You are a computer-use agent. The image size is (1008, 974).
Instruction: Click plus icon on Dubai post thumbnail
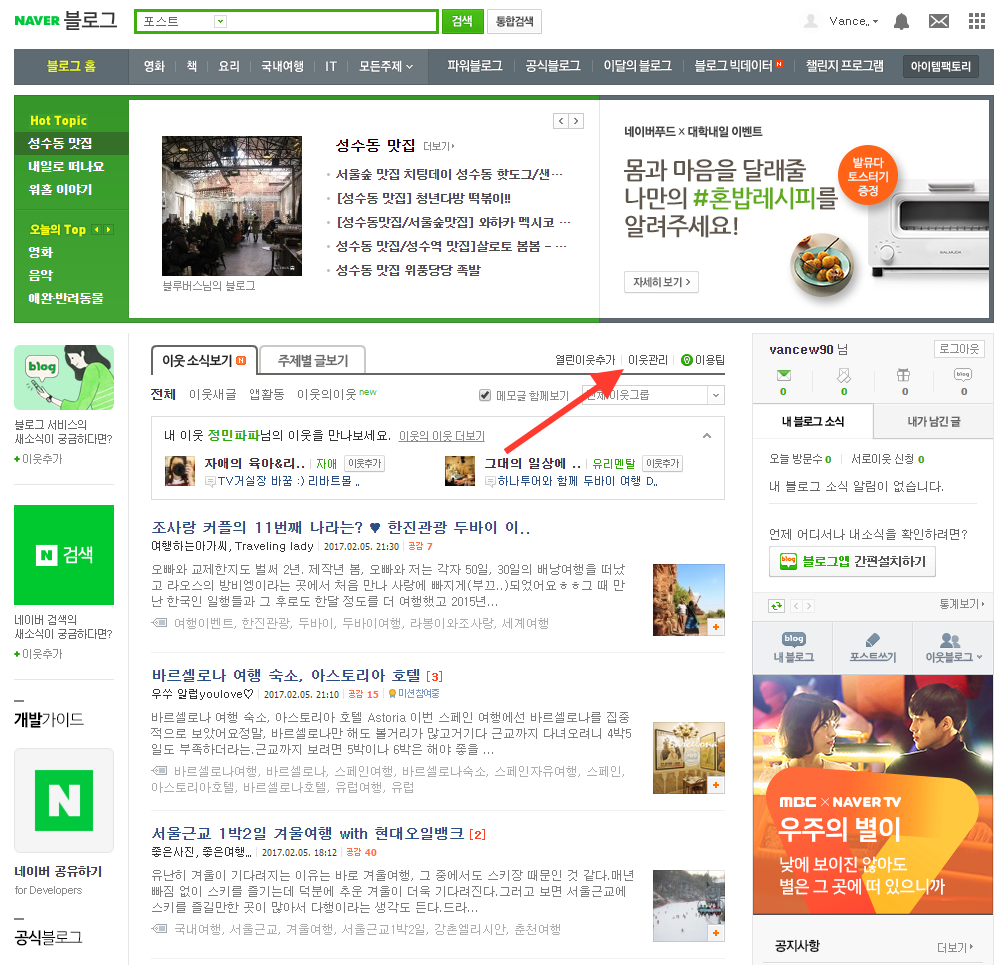(x=716, y=627)
